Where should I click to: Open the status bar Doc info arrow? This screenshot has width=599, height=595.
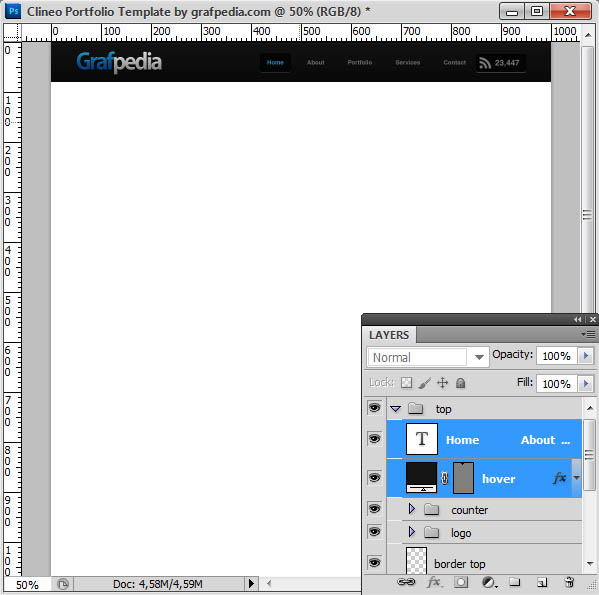[251, 584]
